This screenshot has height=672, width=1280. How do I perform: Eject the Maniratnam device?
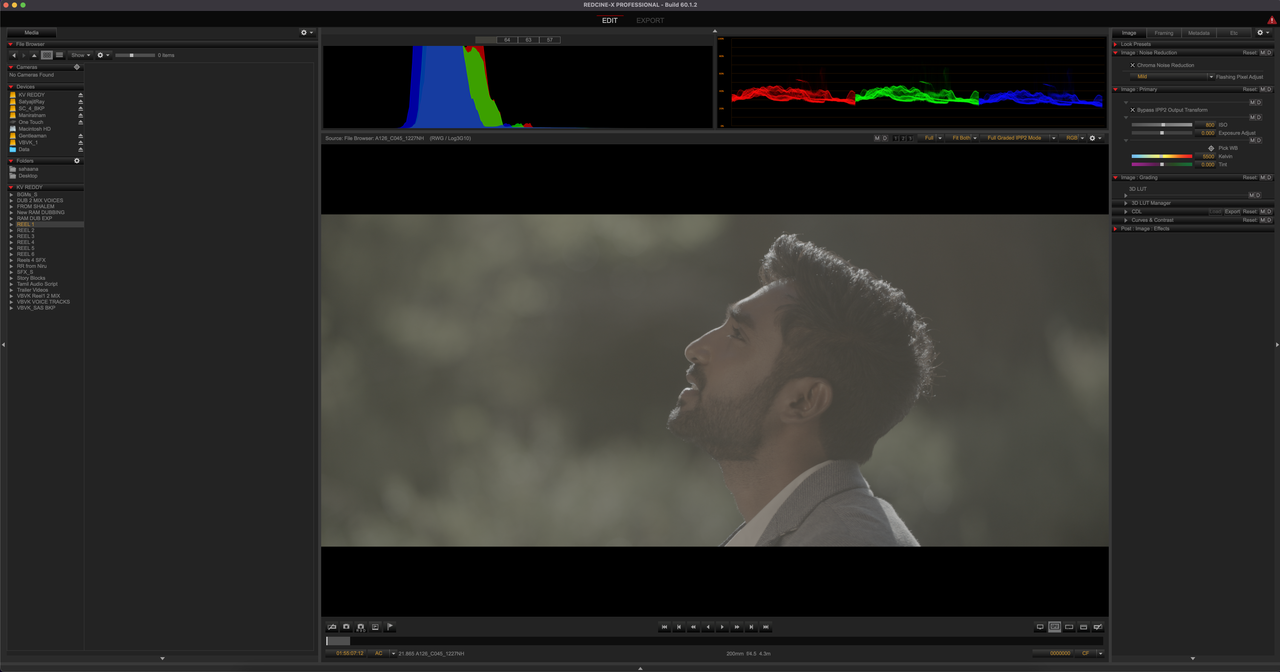pyautogui.click(x=80, y=115)
